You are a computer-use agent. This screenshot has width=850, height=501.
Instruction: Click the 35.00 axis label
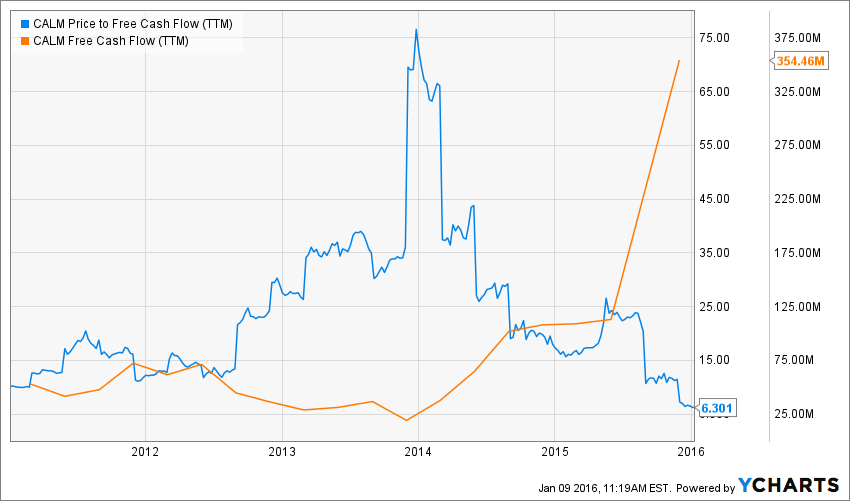click(715, 253)
